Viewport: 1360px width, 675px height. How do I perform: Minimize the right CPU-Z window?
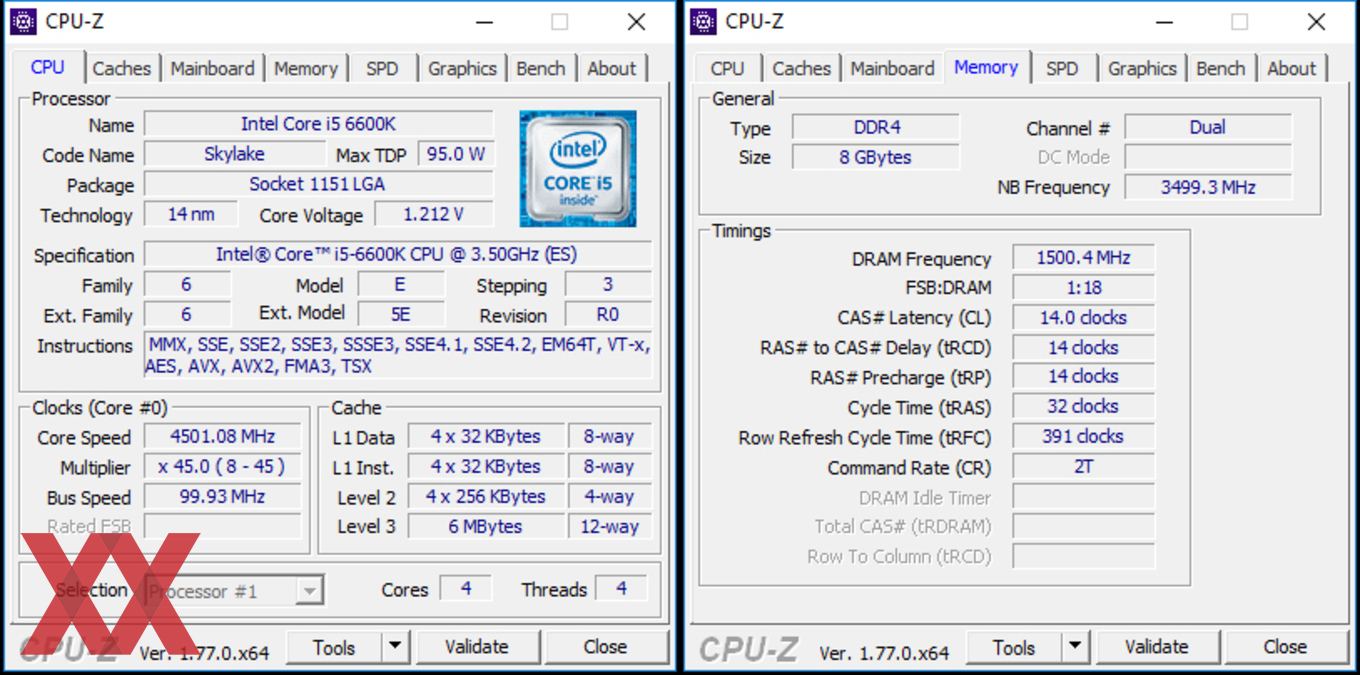(1164, 22)
